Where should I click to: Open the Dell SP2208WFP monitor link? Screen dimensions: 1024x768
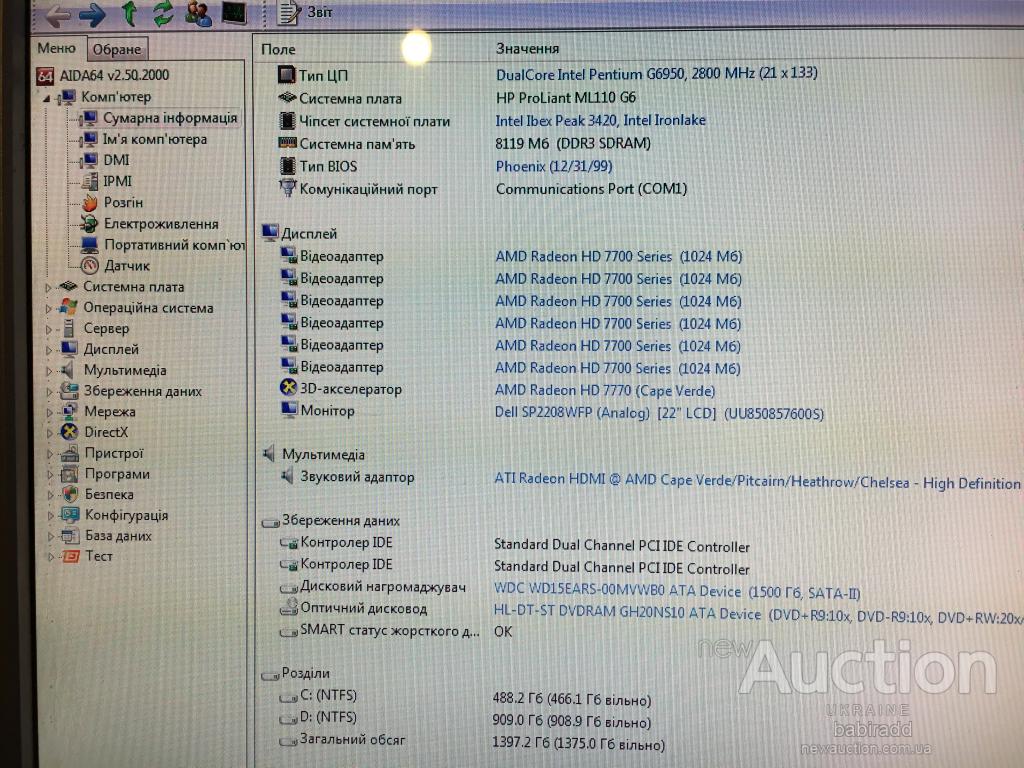659,413
